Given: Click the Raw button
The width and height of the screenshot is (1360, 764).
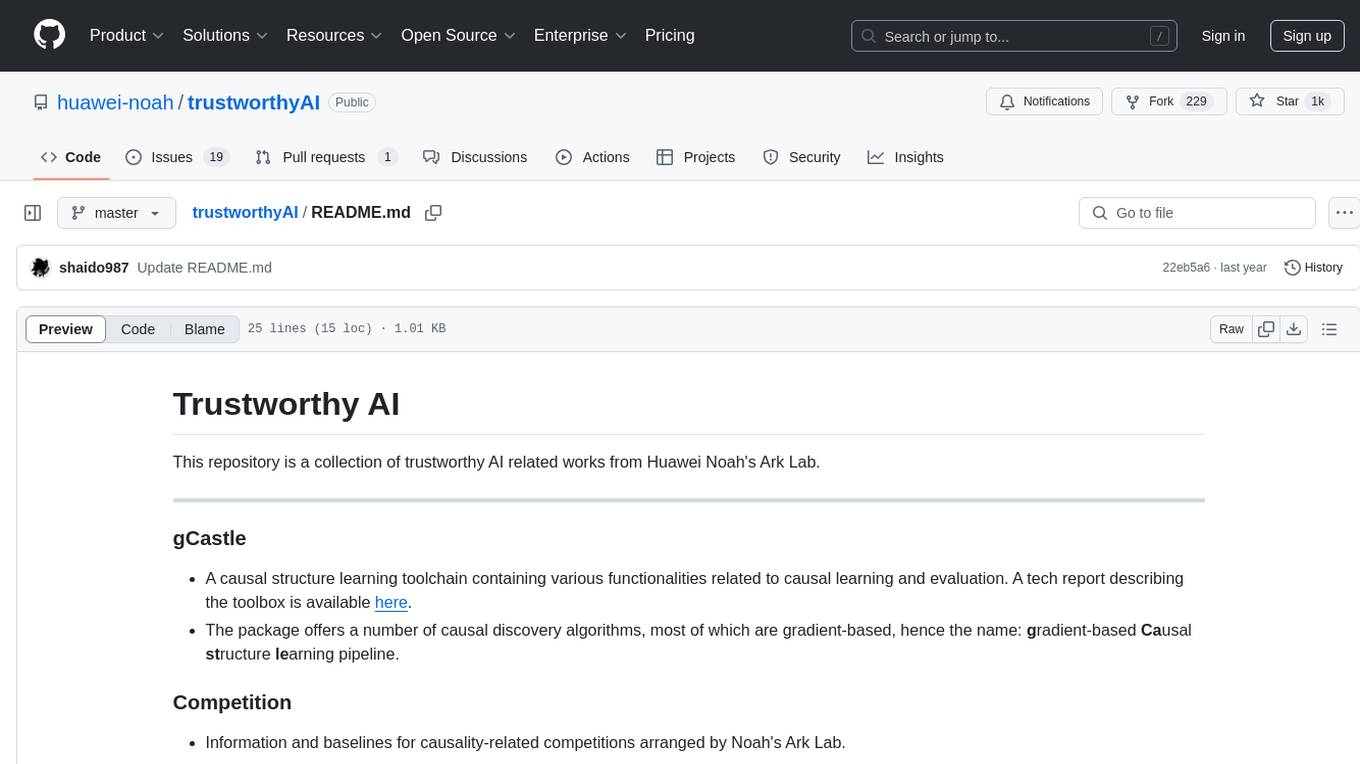Looking at the screenshot, I should 1232,329.
